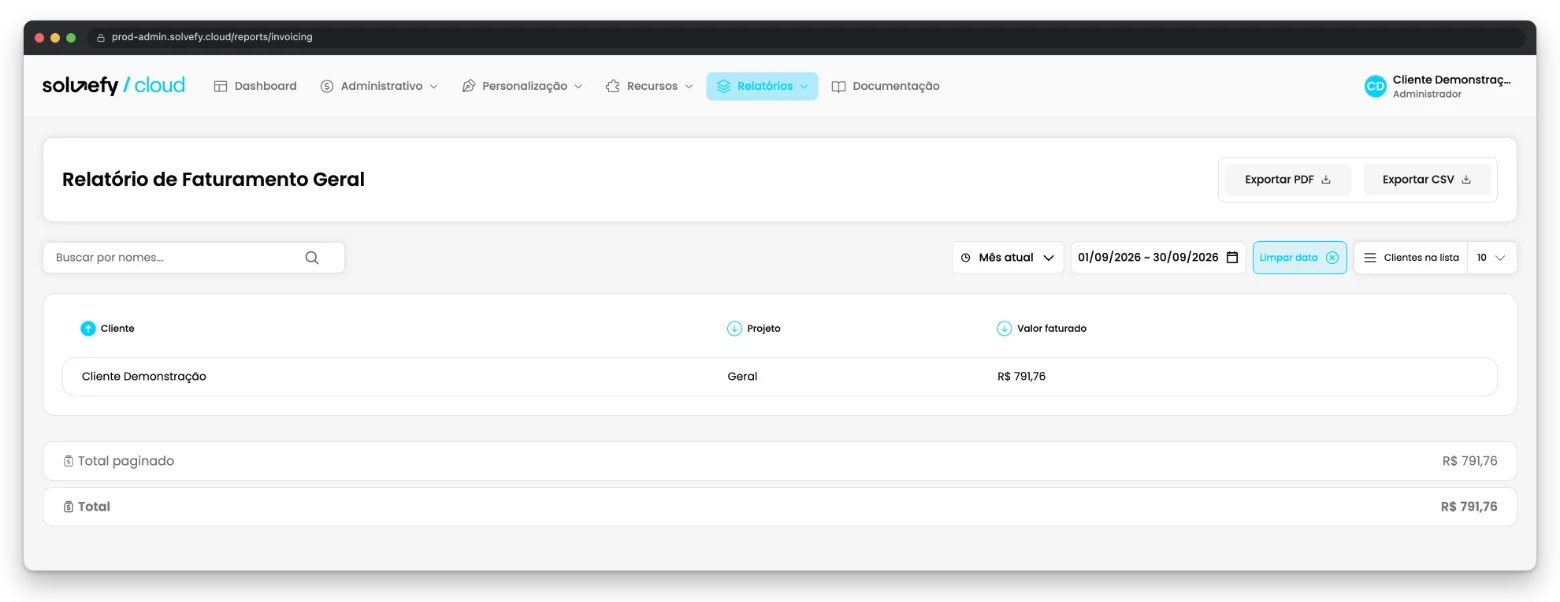
Task: Click the magnifier icon in the search box
Action: 312,257
